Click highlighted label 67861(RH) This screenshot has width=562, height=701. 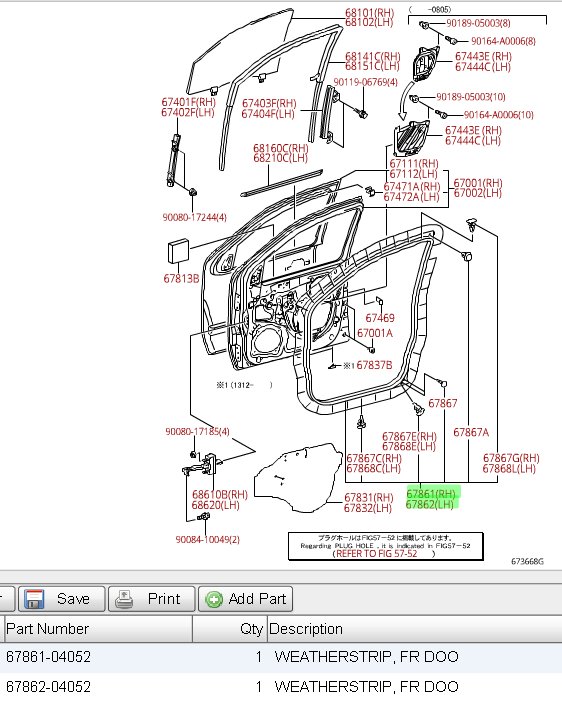click(x=431, y=494)
